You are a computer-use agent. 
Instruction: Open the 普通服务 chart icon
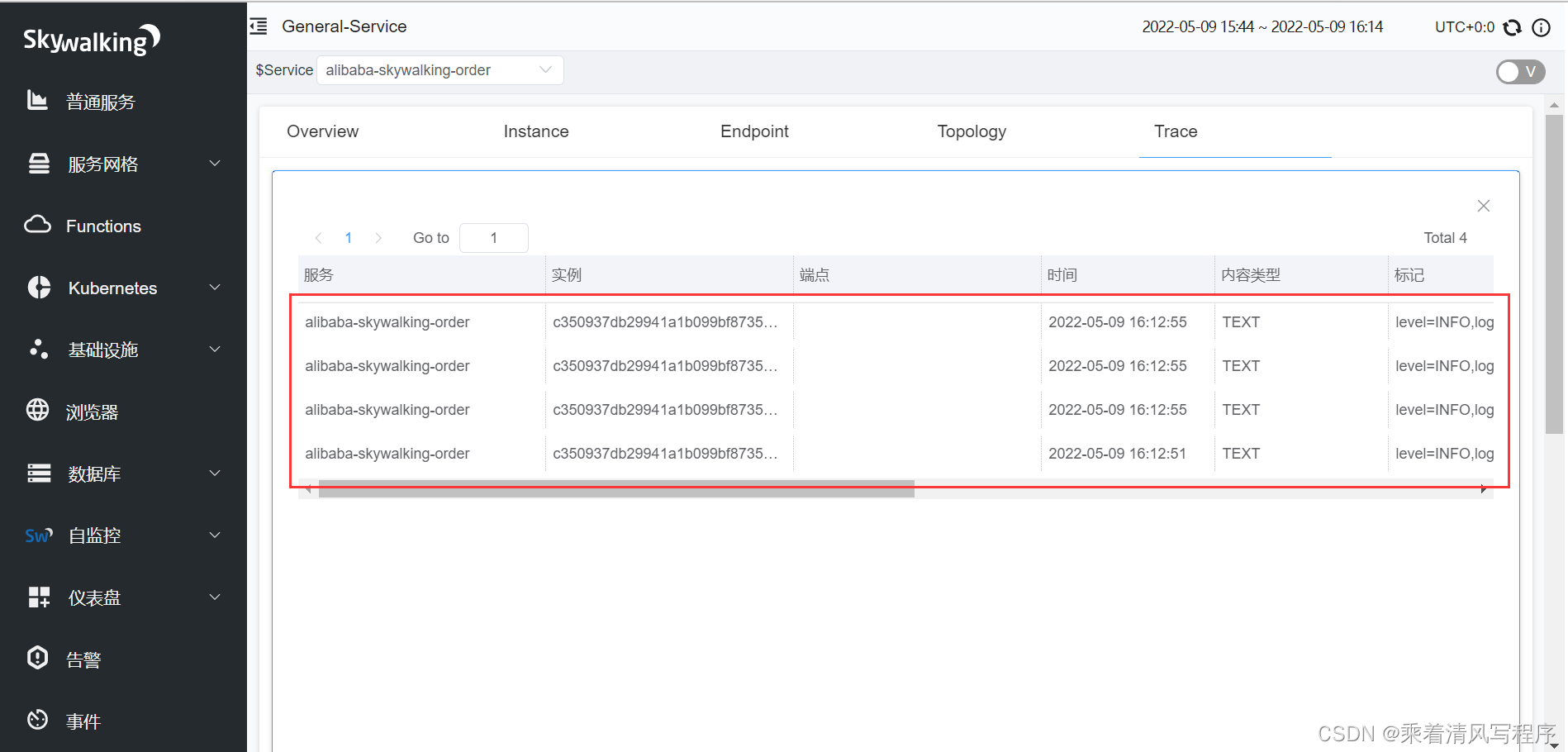pyautogui.click(x=37, y=100)
